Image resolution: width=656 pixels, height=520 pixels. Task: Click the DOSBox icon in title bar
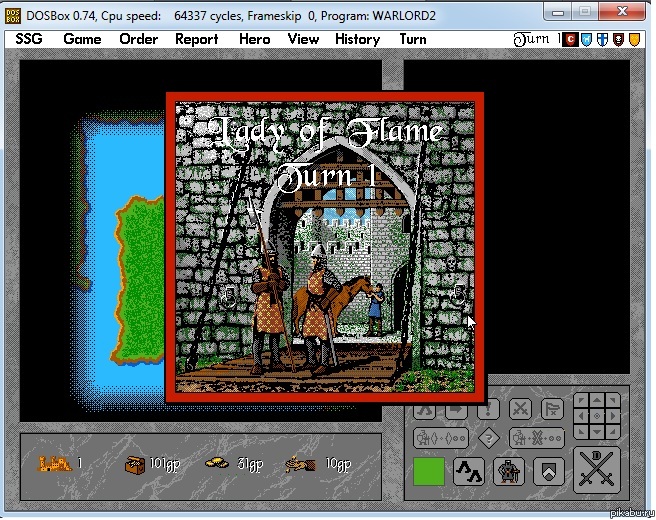[13, 15]
